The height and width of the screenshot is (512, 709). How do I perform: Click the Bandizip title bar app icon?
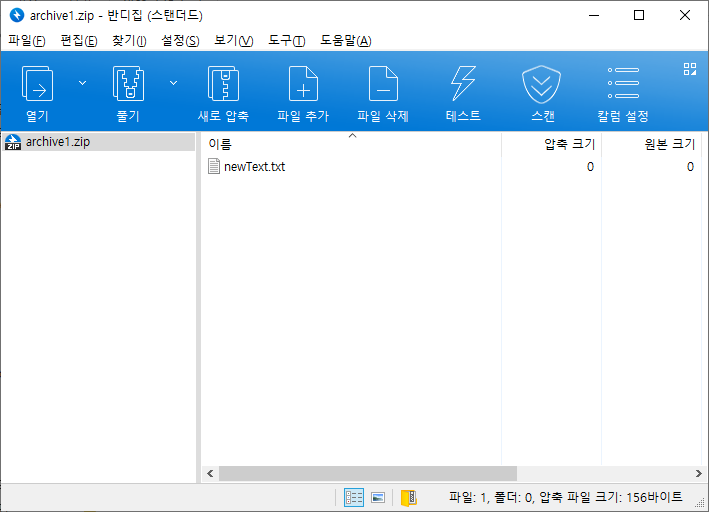coord(17,15)
